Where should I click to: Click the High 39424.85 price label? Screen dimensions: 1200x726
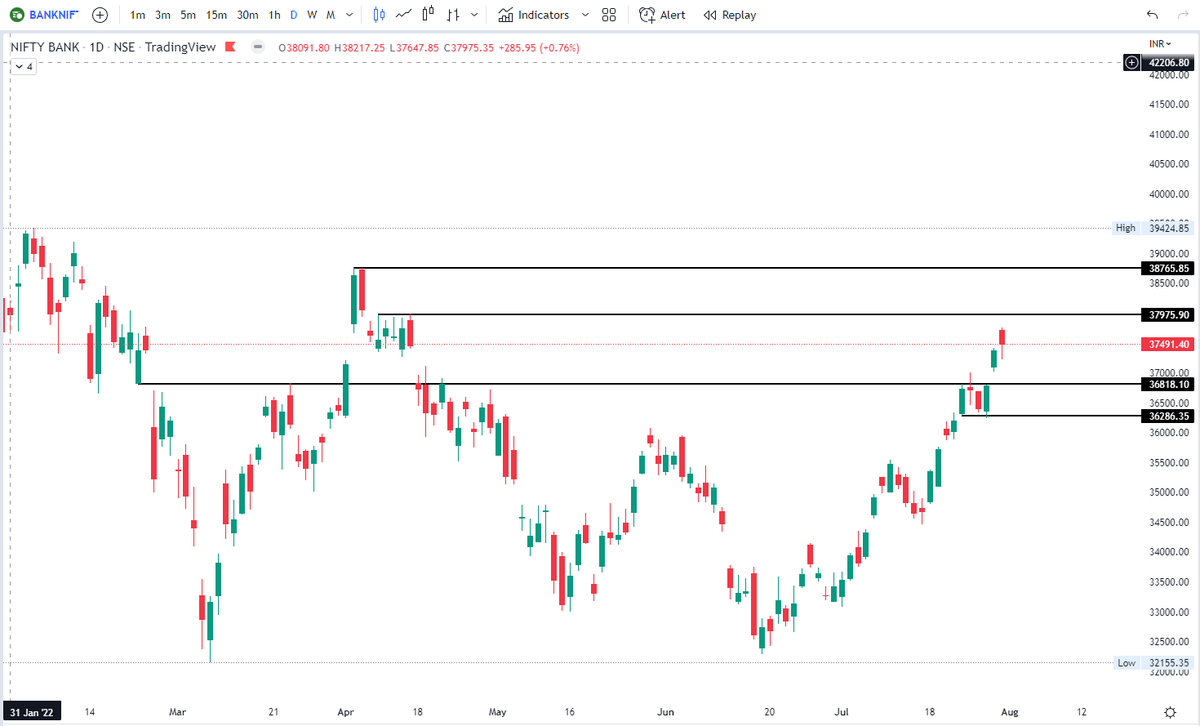click(x=1153, y=228)
